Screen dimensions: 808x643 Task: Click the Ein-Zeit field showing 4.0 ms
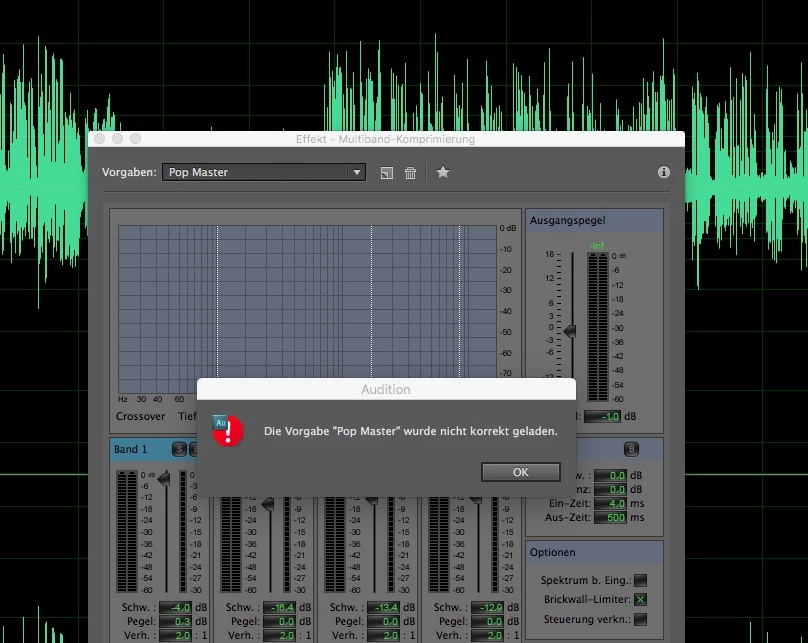611,503
